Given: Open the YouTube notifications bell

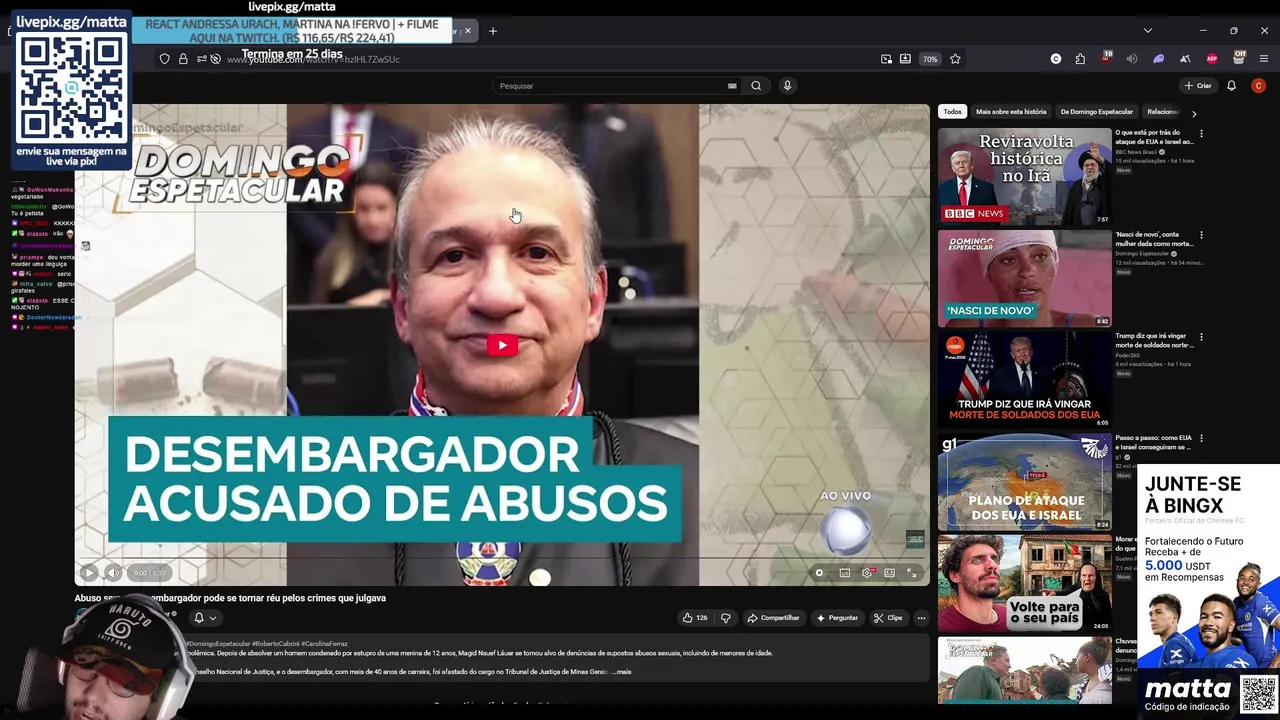Looking at the screenshot, I should pos(1232,86).
